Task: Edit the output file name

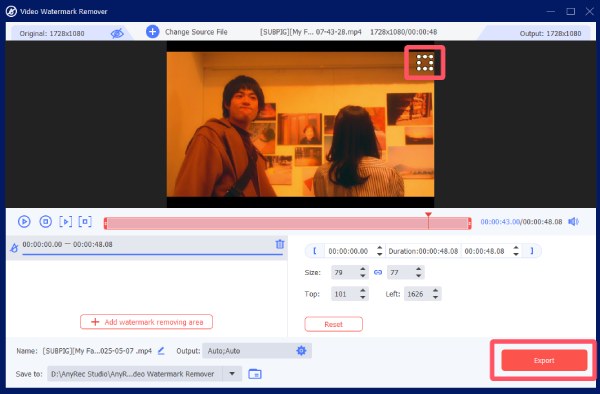Action: pos(161,350)
